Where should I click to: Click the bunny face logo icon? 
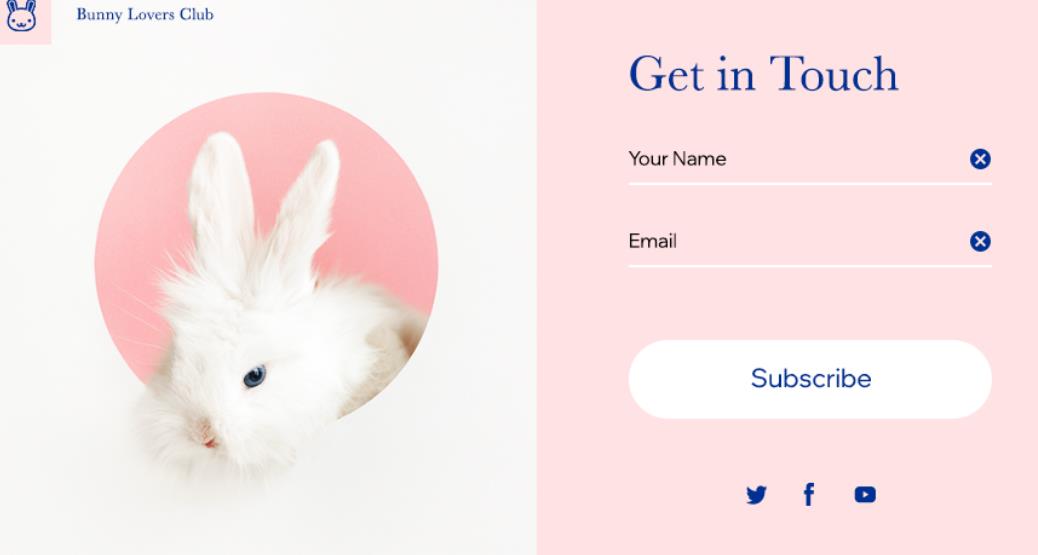click(21, 16)
